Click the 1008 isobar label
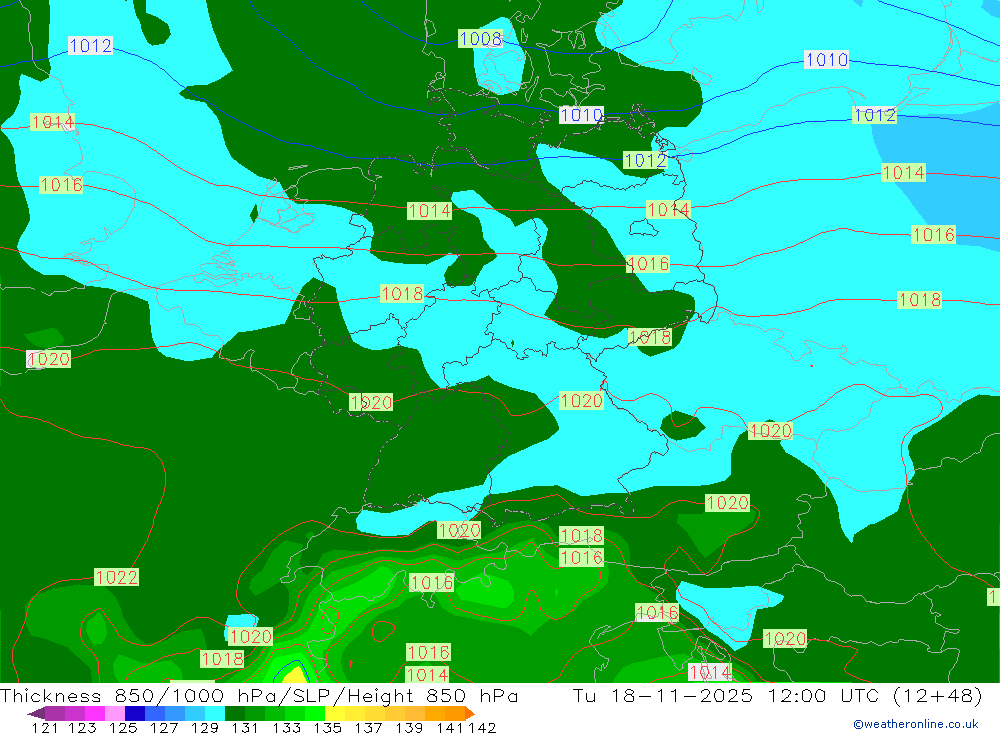The height and width of the screenshot is (733, 1000). (480, 39)
